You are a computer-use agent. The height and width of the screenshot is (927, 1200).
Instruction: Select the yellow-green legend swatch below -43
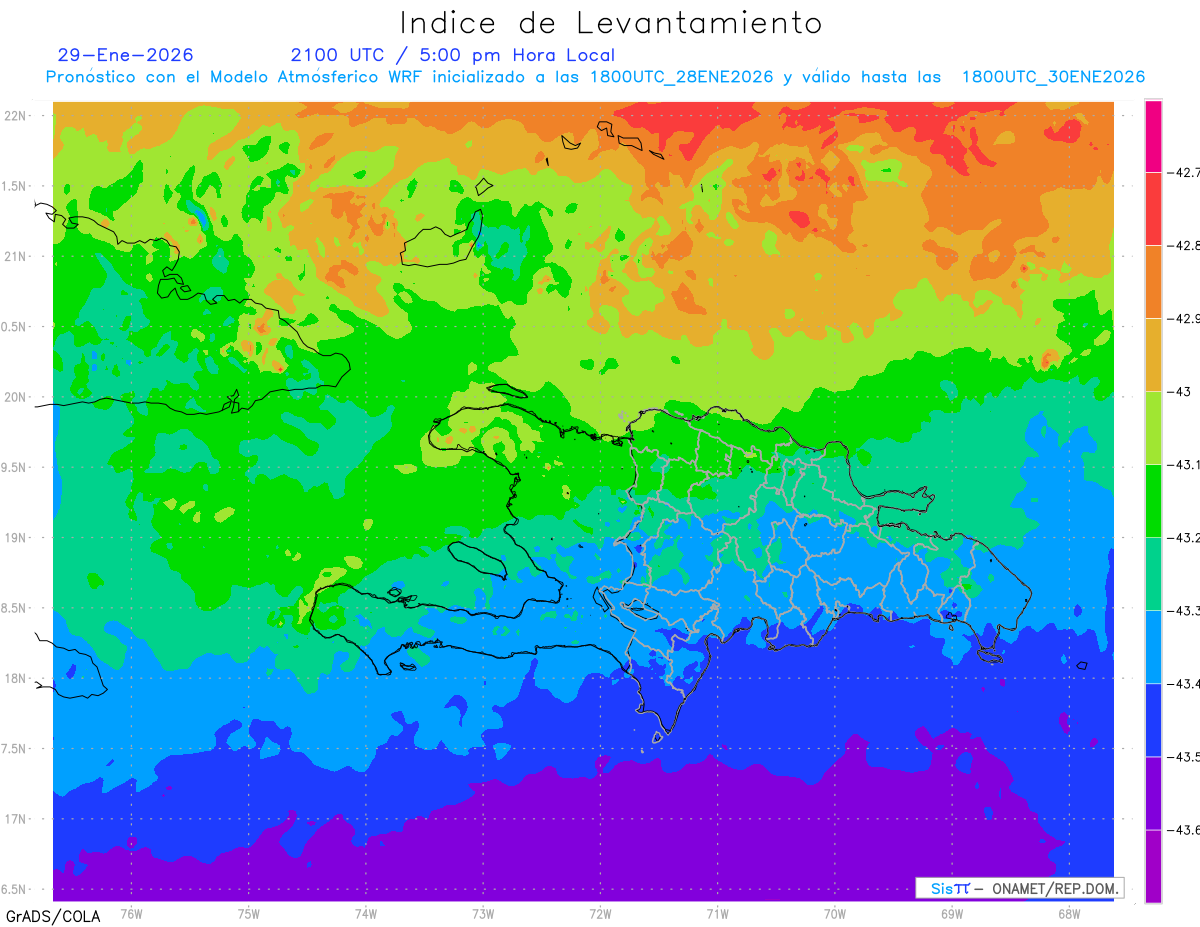pos(1153,427)
